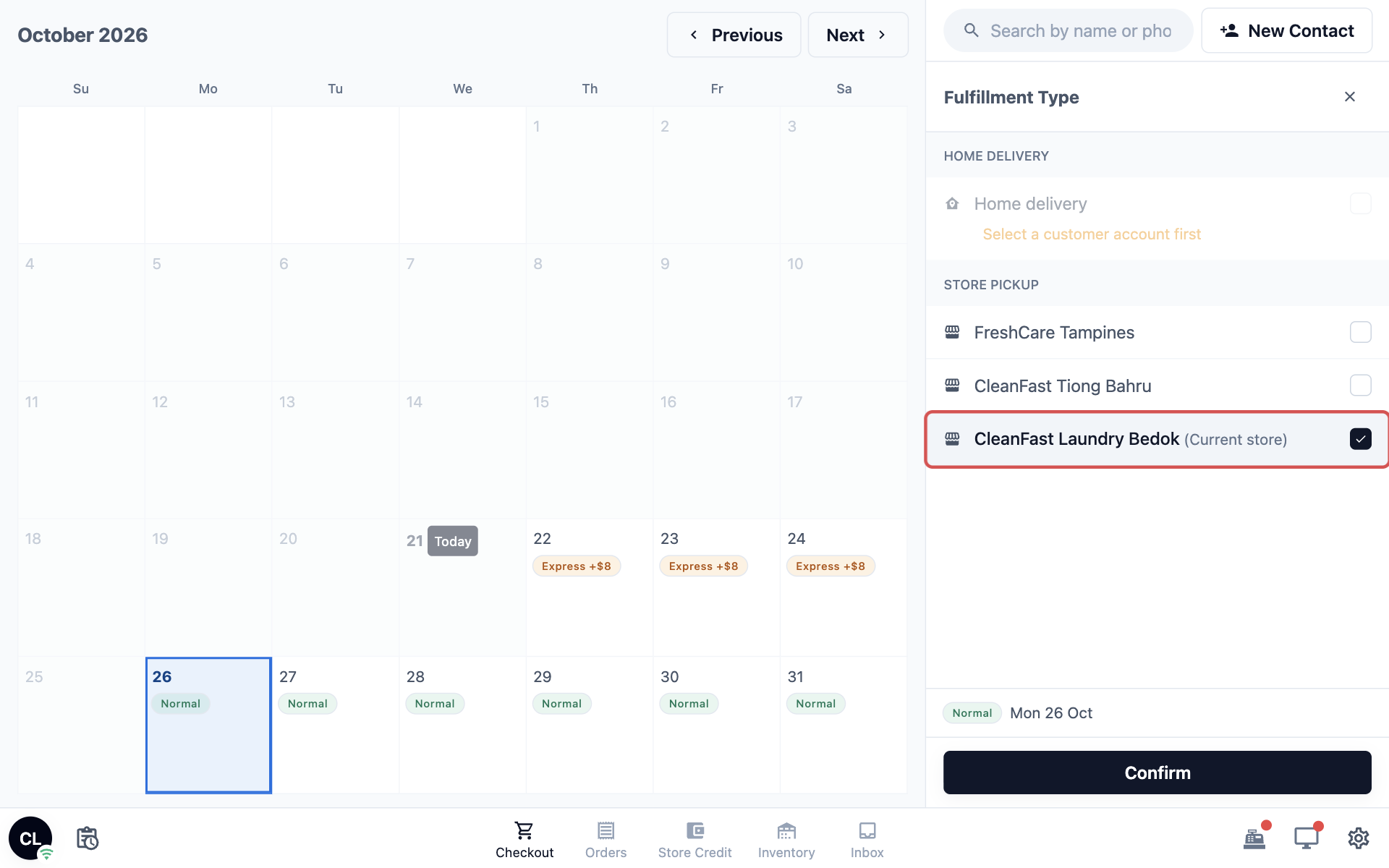This screenshot has height=868, width=1389.
Task: Select October 30 Normal date
Action: (716, 725)
